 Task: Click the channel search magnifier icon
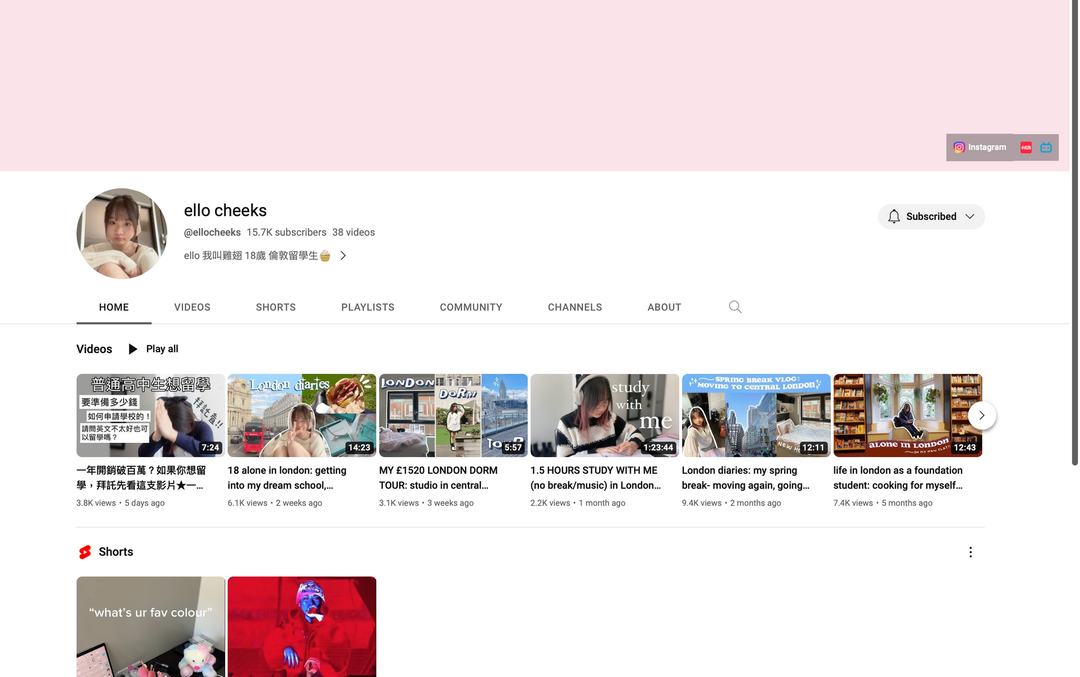tap(735, 307)
